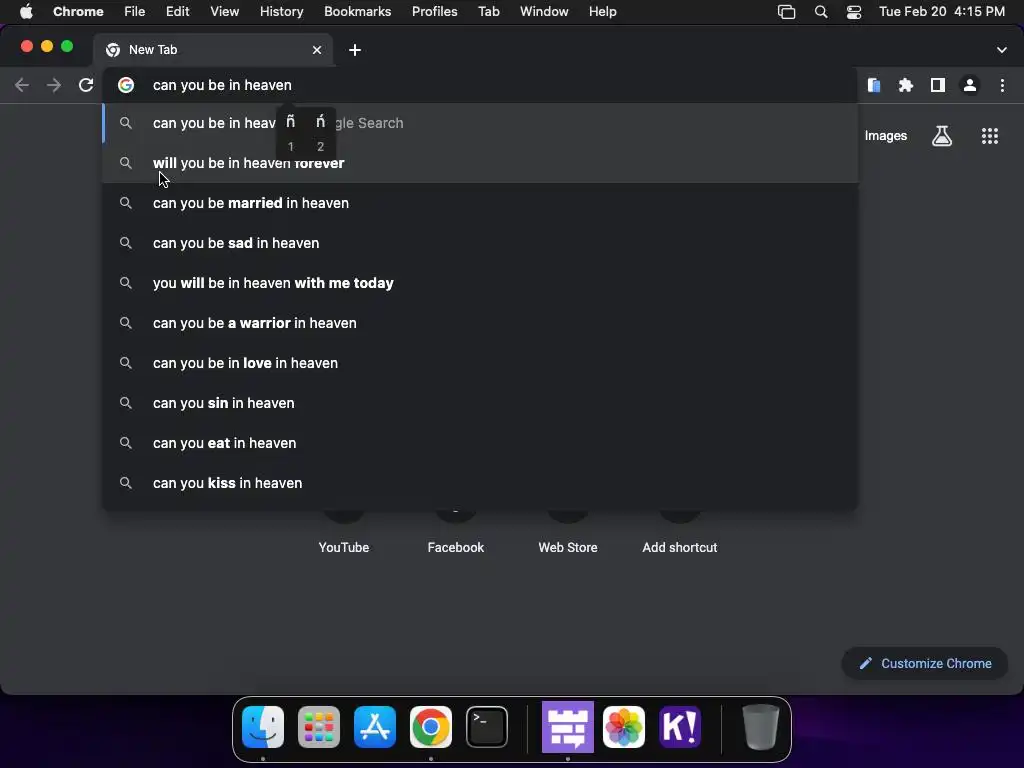1024x768 pixels.
Task: Select suggestion 'can you eat in heaven'
Action: point(480,443)
